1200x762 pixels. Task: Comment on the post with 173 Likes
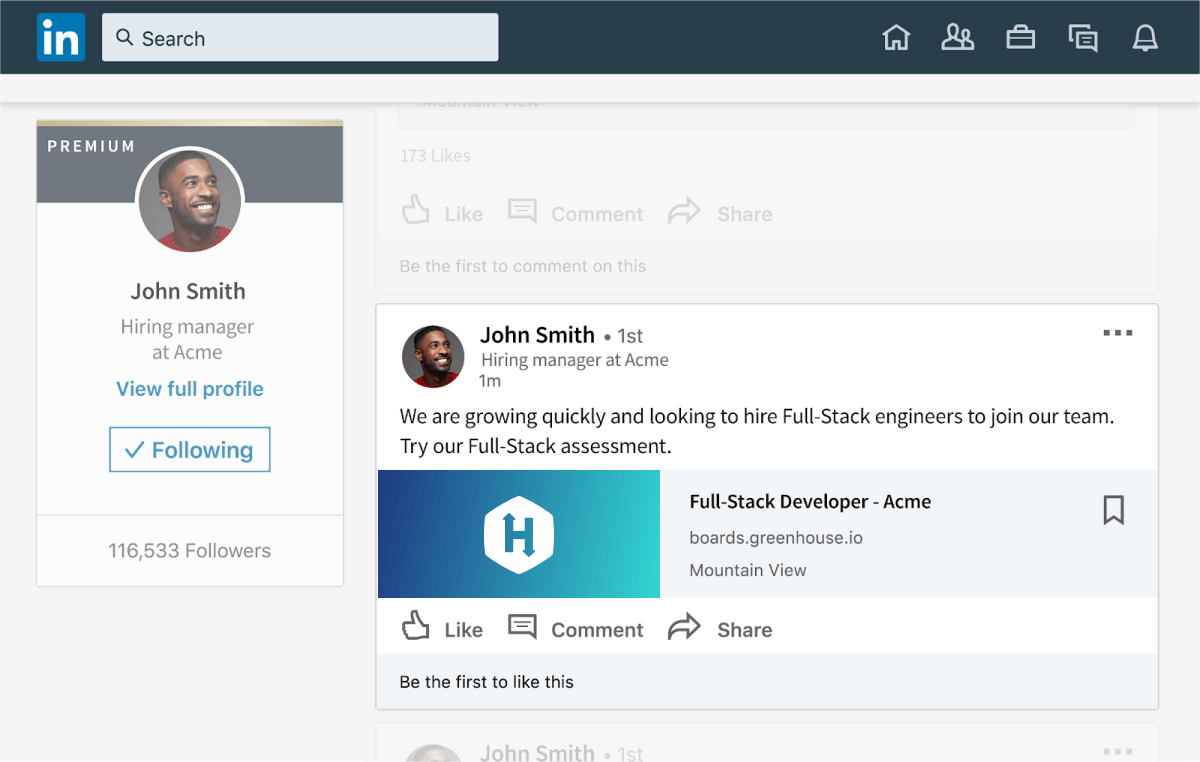point(576,212)
